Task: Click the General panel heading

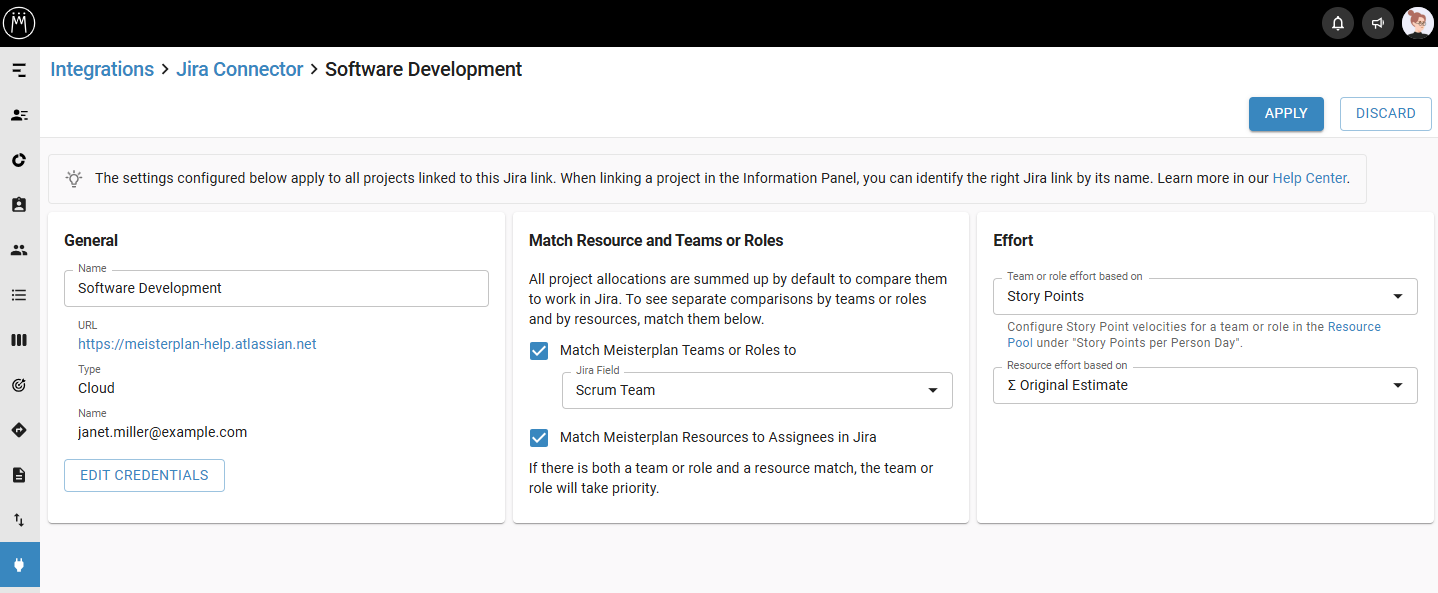Action: pyautogui.click(x=91, y=240)
